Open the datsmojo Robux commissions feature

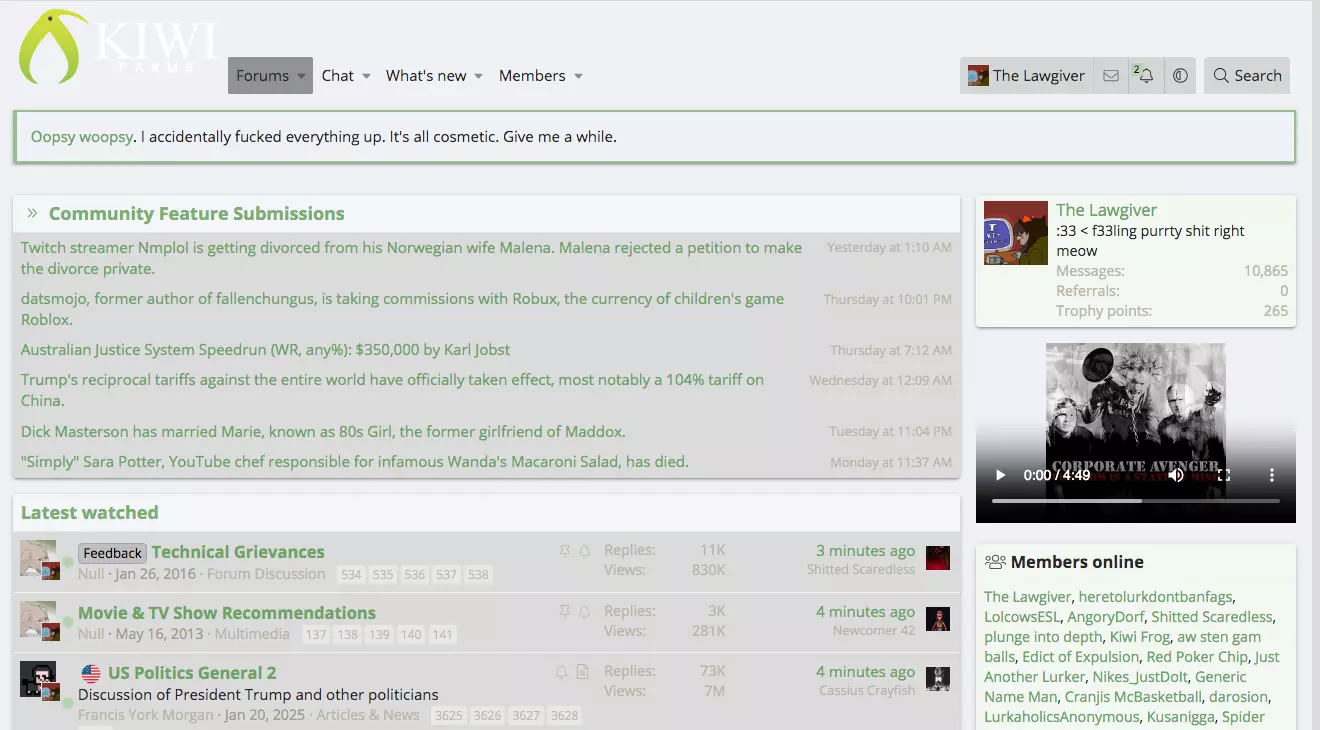pos(402,309)
